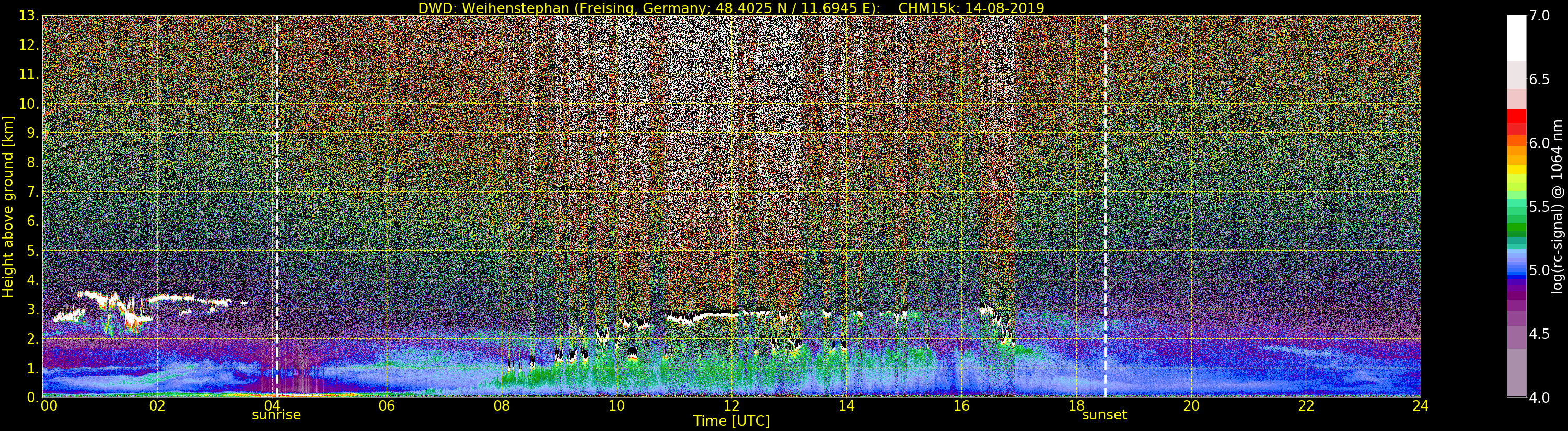Click the colorbar tick value 4.0
The width and height of the screenshot is (1568, 431).
click(1539, 398)
